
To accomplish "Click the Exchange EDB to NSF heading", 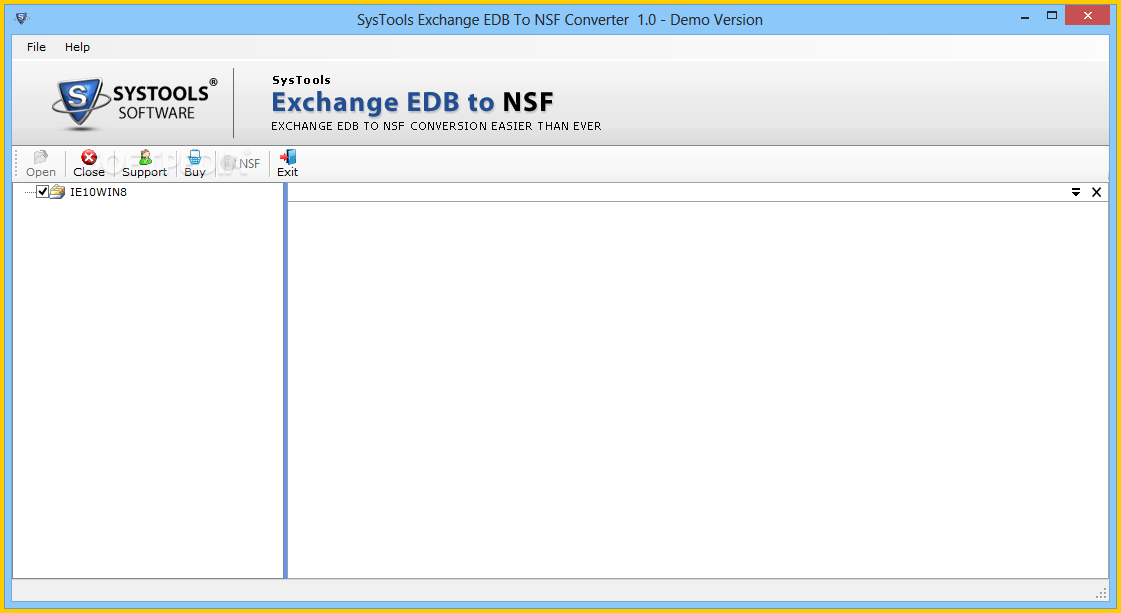I will 413,102.
